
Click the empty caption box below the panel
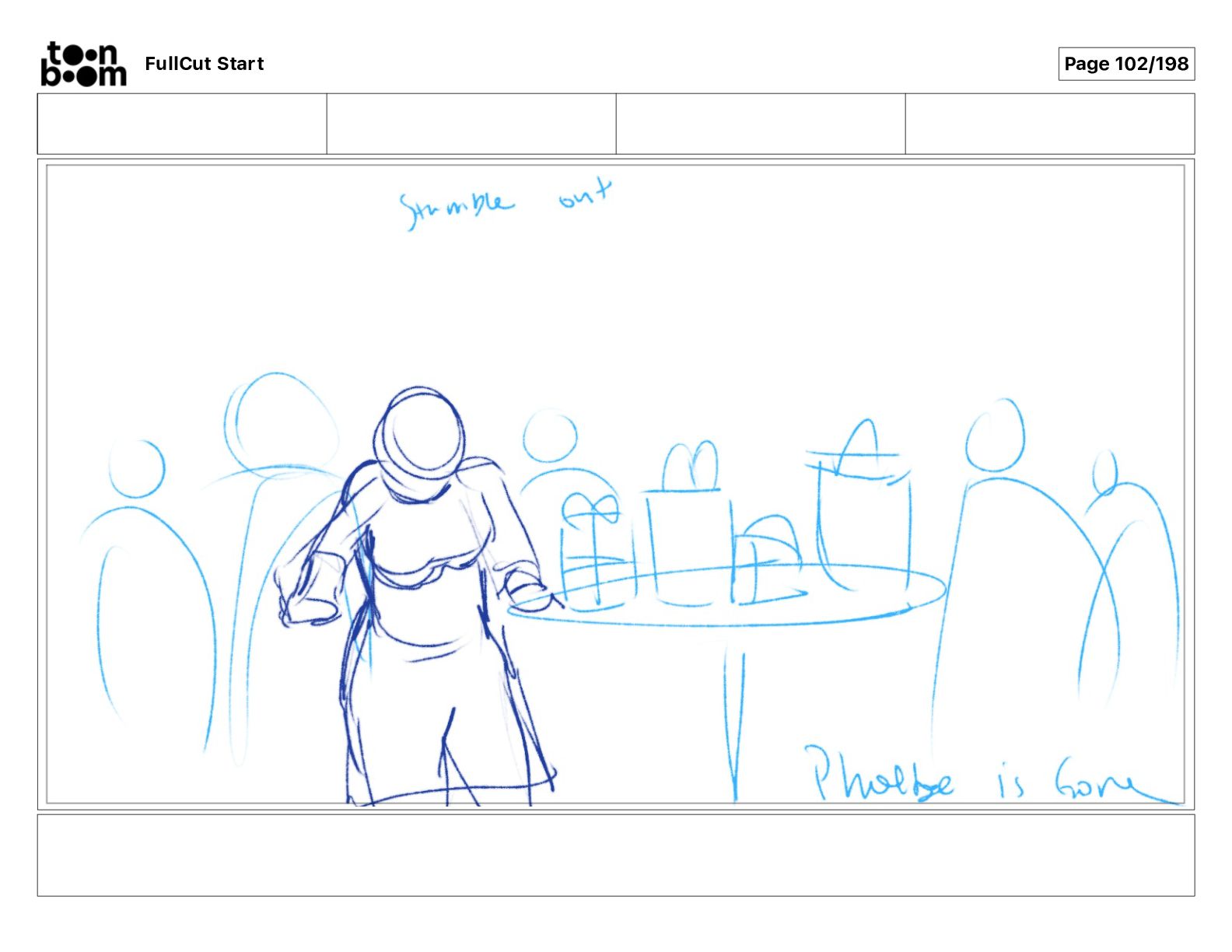616,855
